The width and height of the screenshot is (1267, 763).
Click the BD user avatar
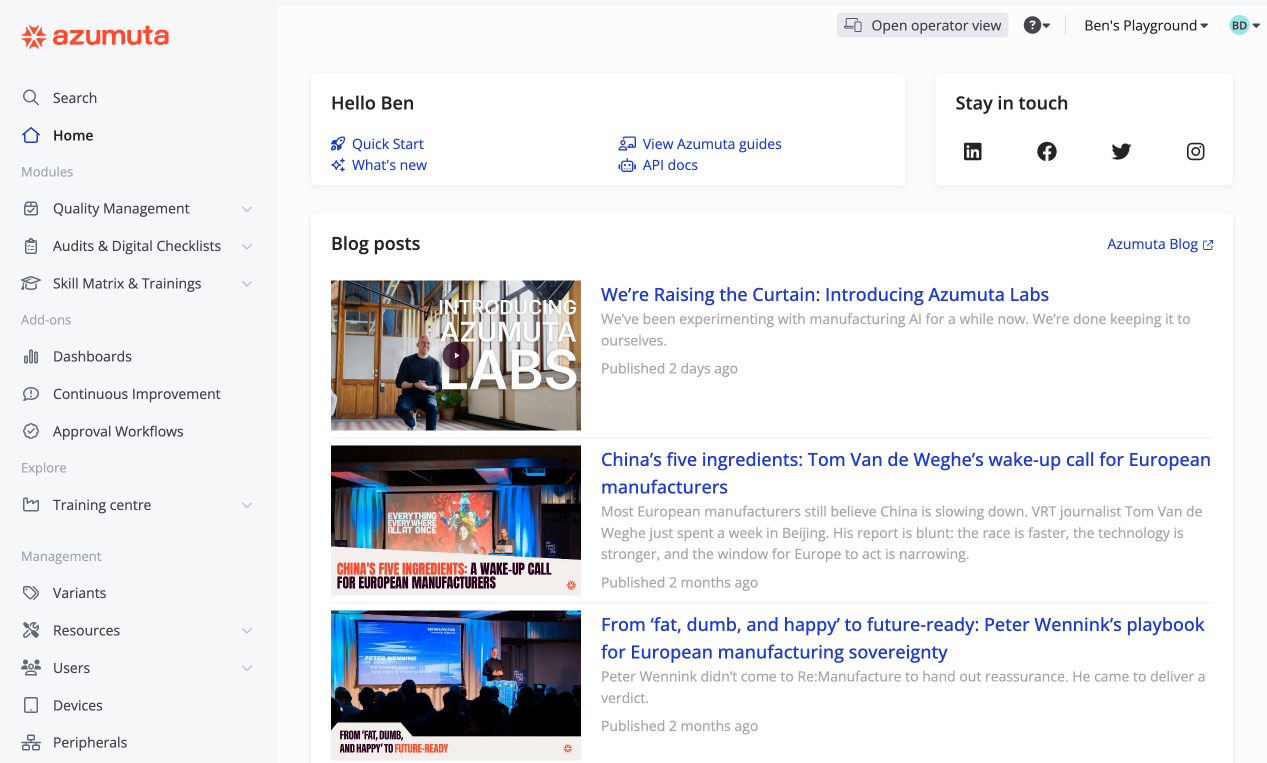pos(1239,26)
